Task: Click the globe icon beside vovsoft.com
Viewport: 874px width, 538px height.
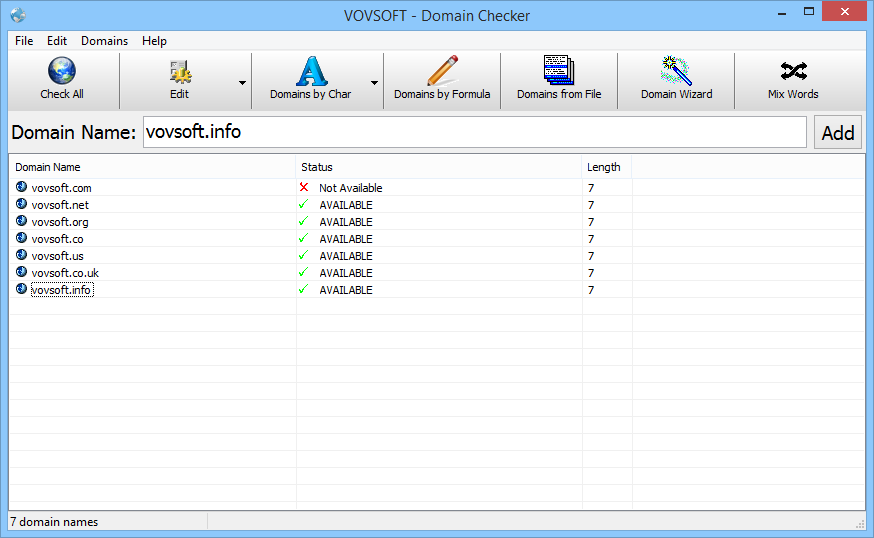Action: [x=21, y=187]
